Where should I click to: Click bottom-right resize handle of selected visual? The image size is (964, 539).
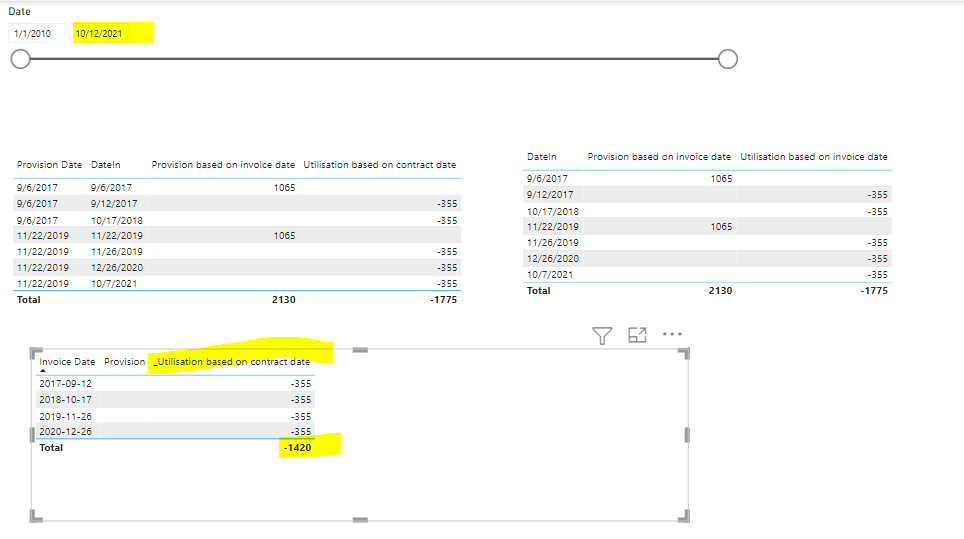[683, 516]
